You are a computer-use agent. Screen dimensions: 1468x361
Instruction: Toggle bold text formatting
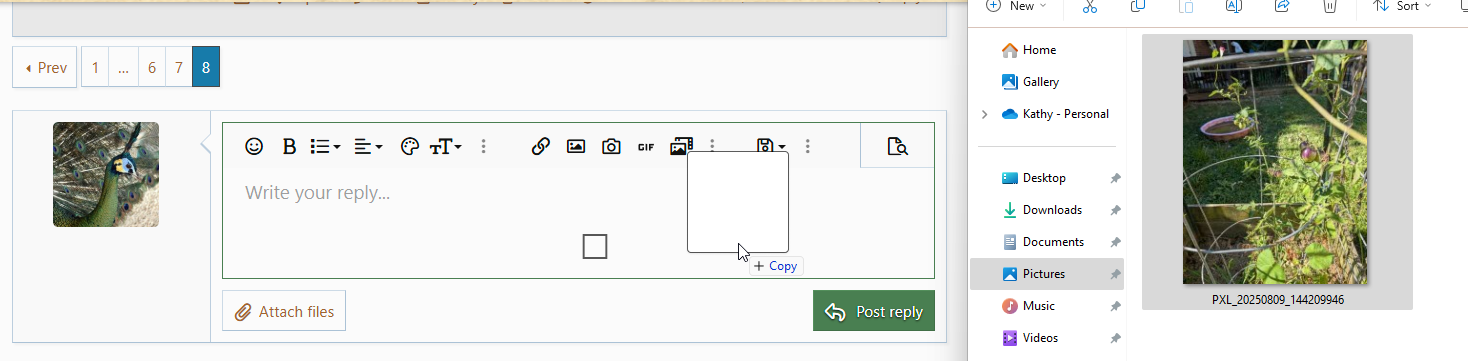click(x=289, y=146)
